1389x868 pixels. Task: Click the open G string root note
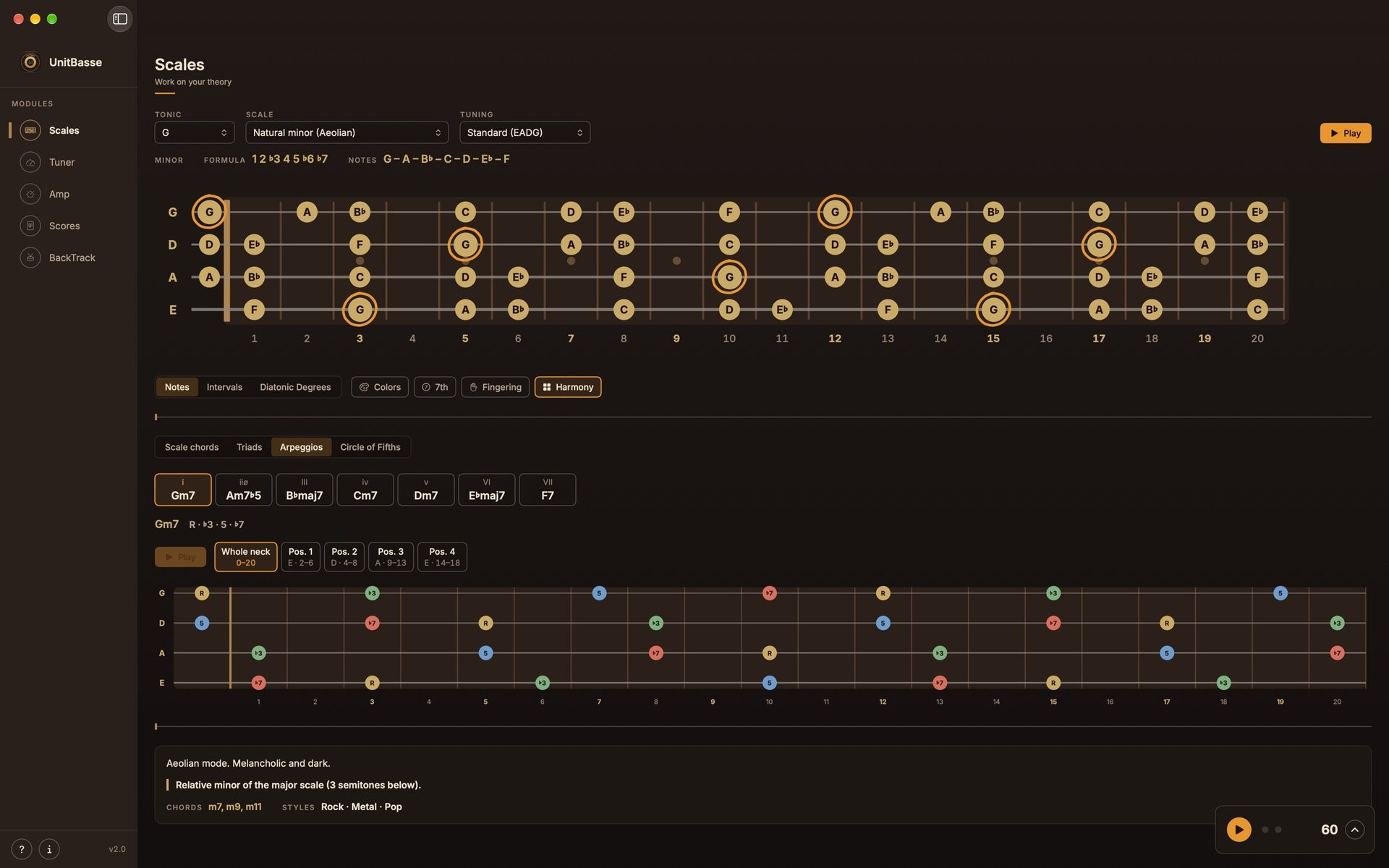[x=209, y=212]
